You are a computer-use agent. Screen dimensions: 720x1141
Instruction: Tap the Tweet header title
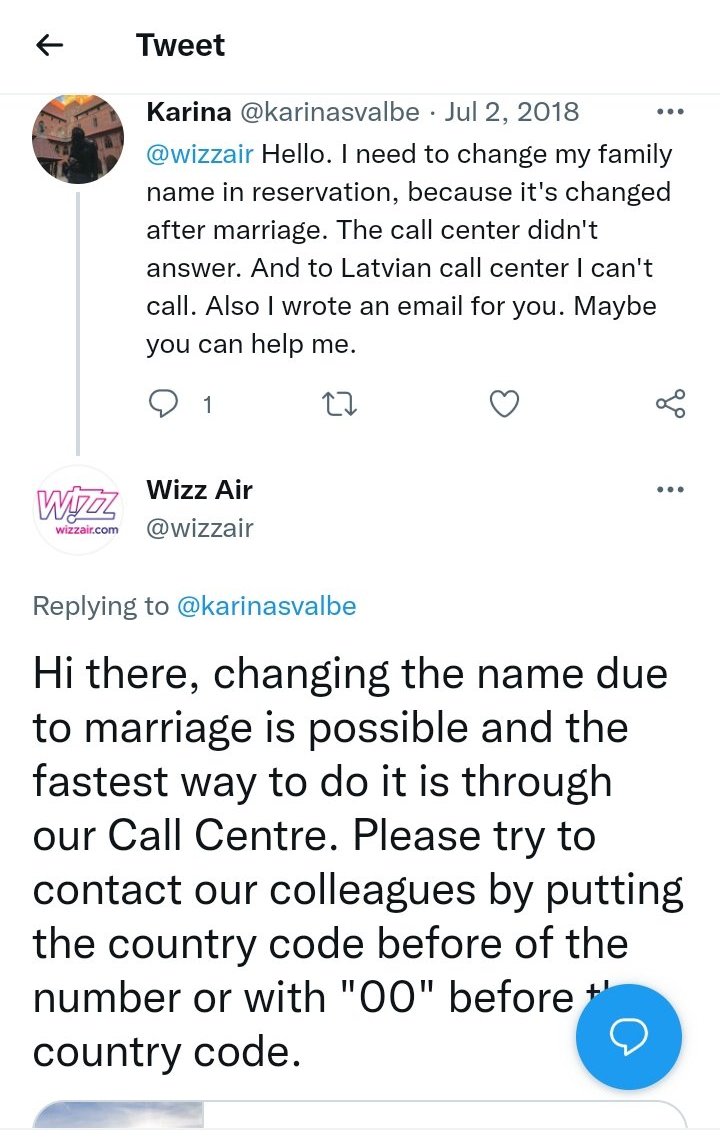[x=181, y=45]
